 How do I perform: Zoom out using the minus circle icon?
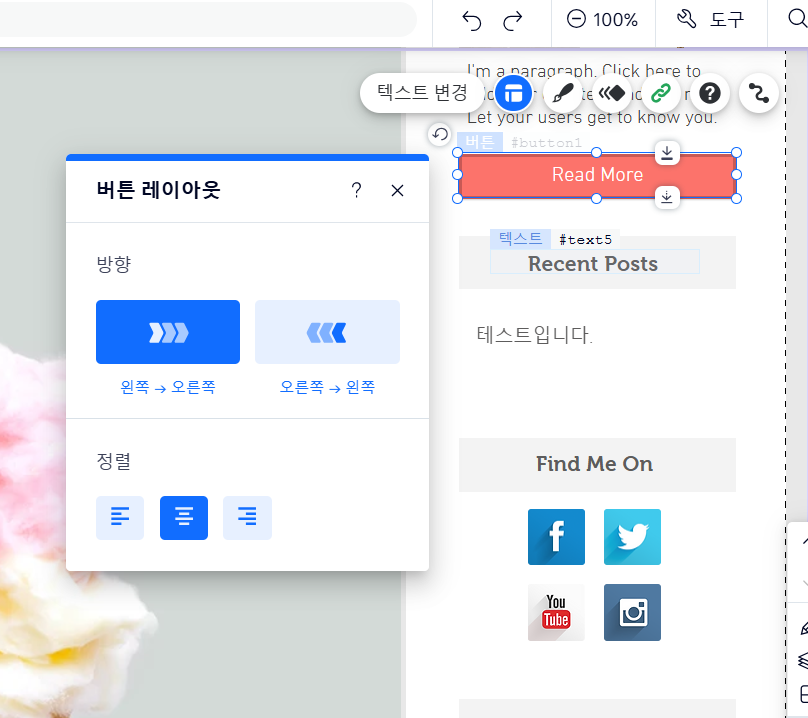click(x=576, y=20)
